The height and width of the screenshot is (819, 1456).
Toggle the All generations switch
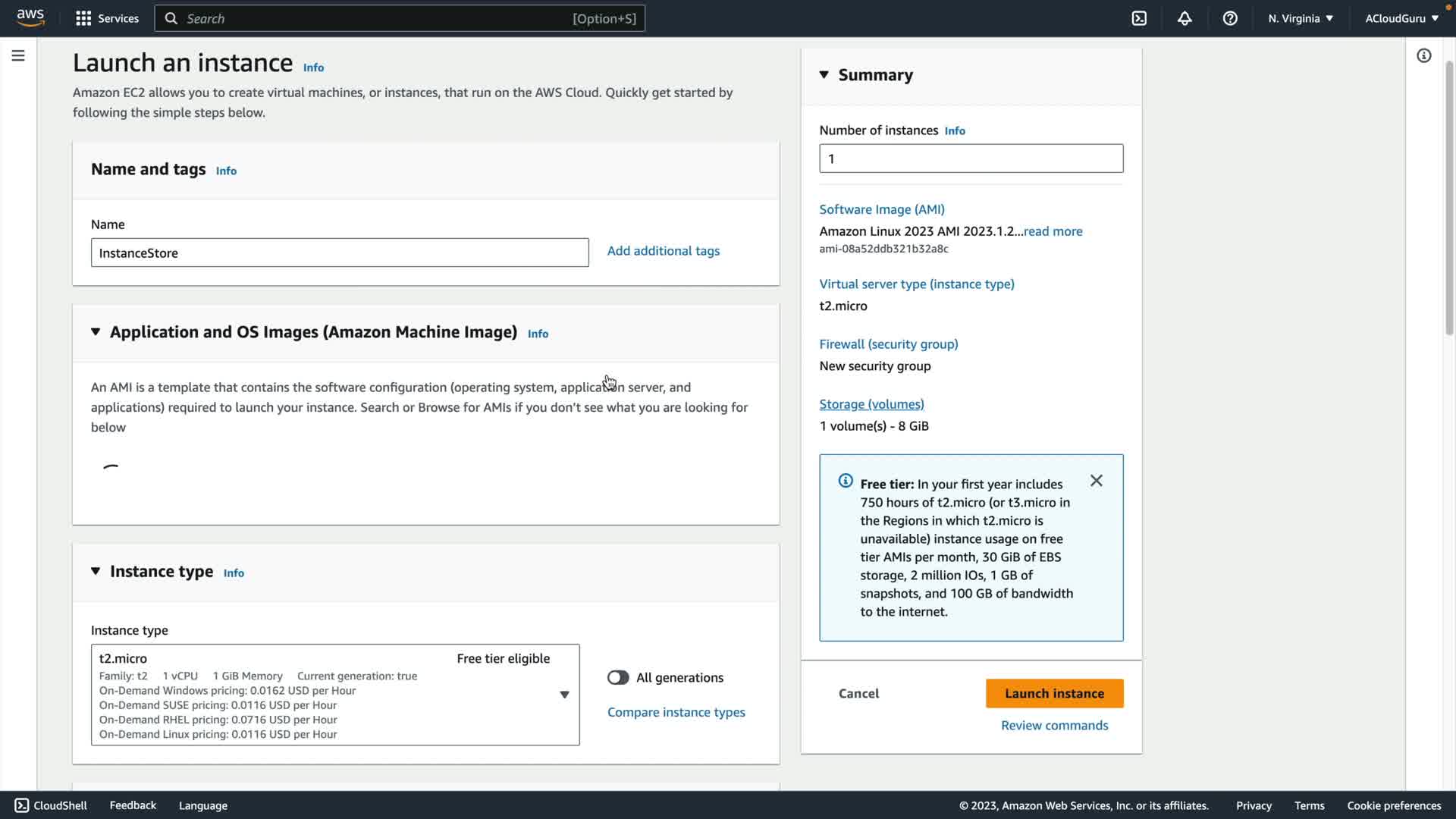[618, 677]
